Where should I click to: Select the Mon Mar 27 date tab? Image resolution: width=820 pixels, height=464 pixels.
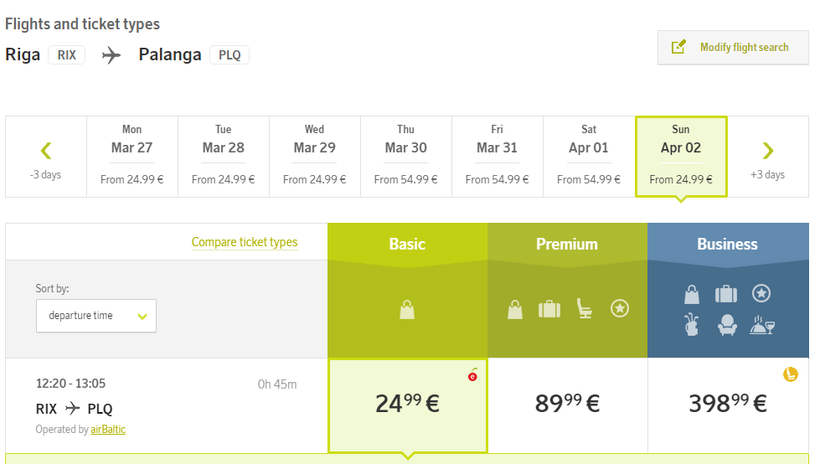pos(132,157)
